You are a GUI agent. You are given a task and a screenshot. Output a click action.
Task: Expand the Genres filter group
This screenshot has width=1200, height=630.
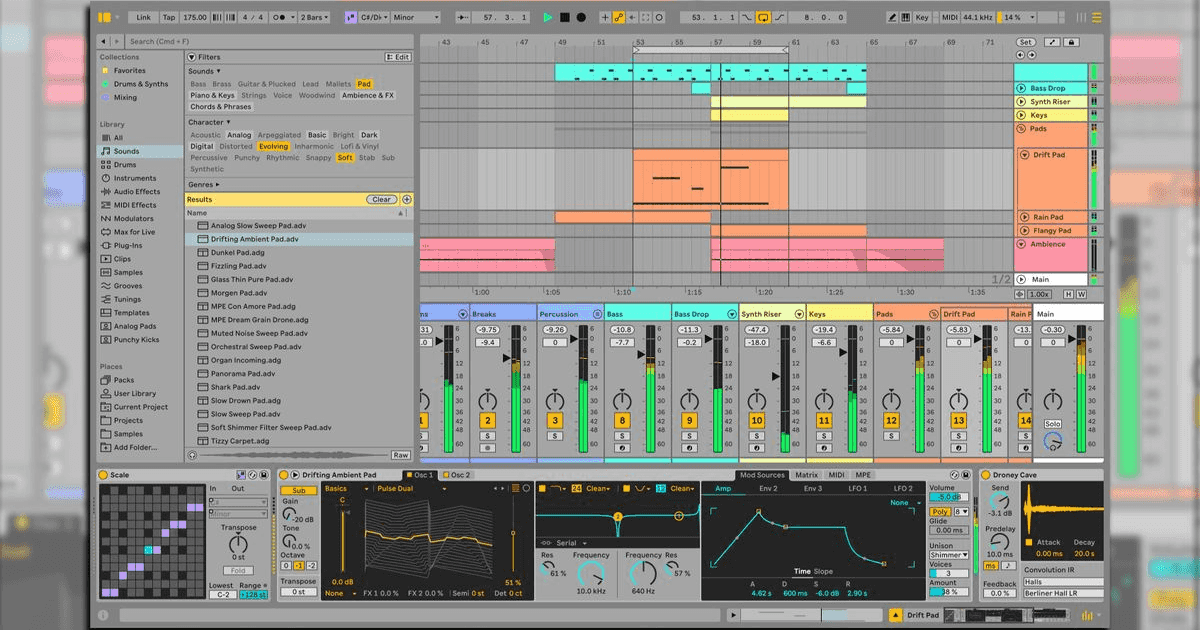click(203, 184)
